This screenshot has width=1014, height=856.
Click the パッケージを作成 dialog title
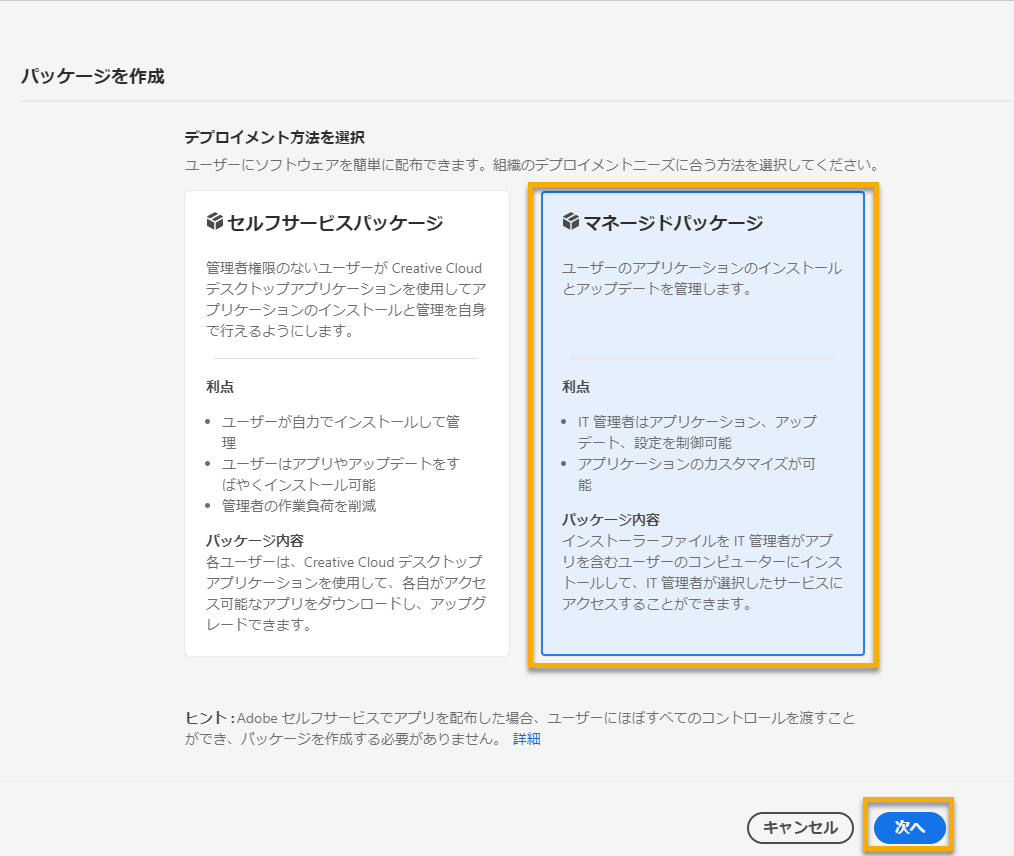[x=93, y=76]
